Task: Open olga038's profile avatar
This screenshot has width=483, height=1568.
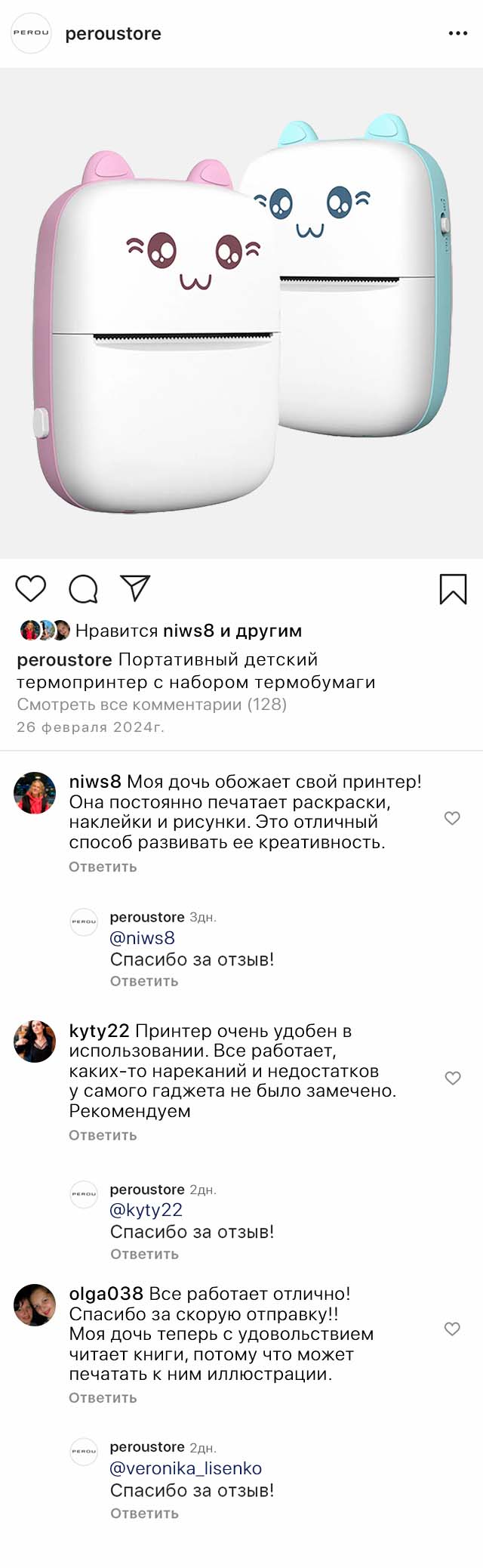Action: click(x=35, y=1304)
